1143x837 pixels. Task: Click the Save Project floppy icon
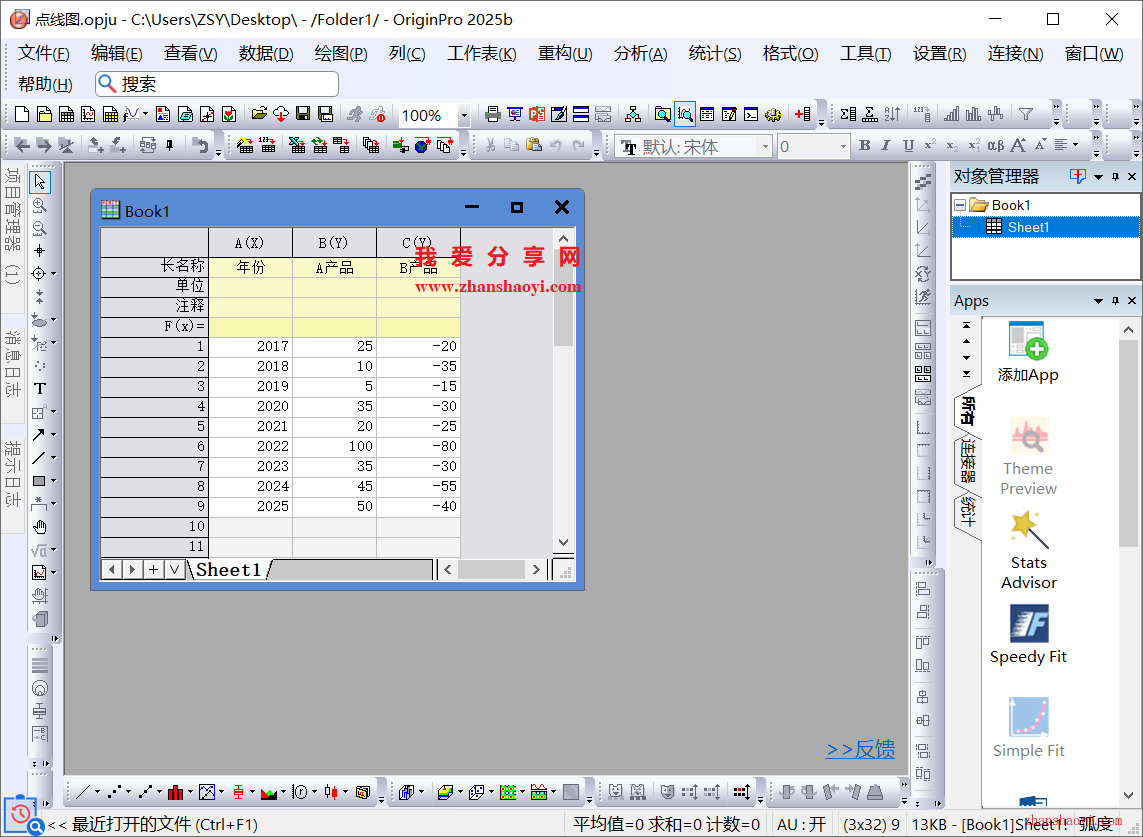303,115
